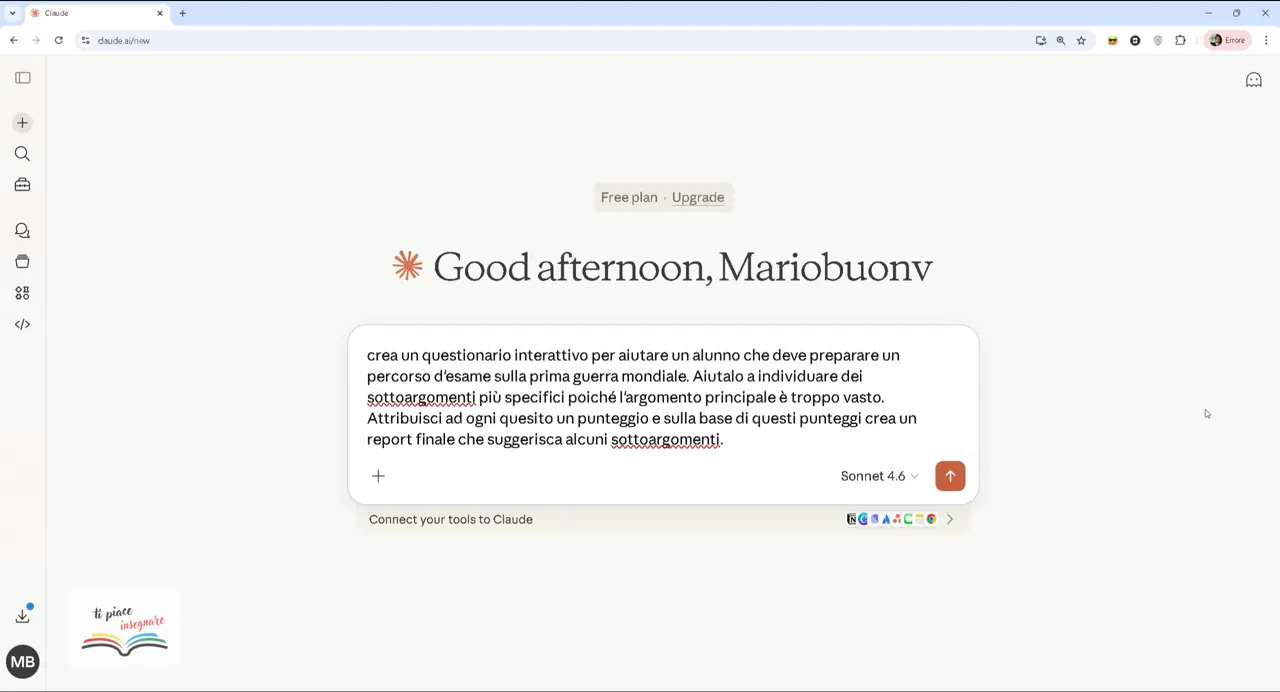Click the site information icon in address bar

86,40
